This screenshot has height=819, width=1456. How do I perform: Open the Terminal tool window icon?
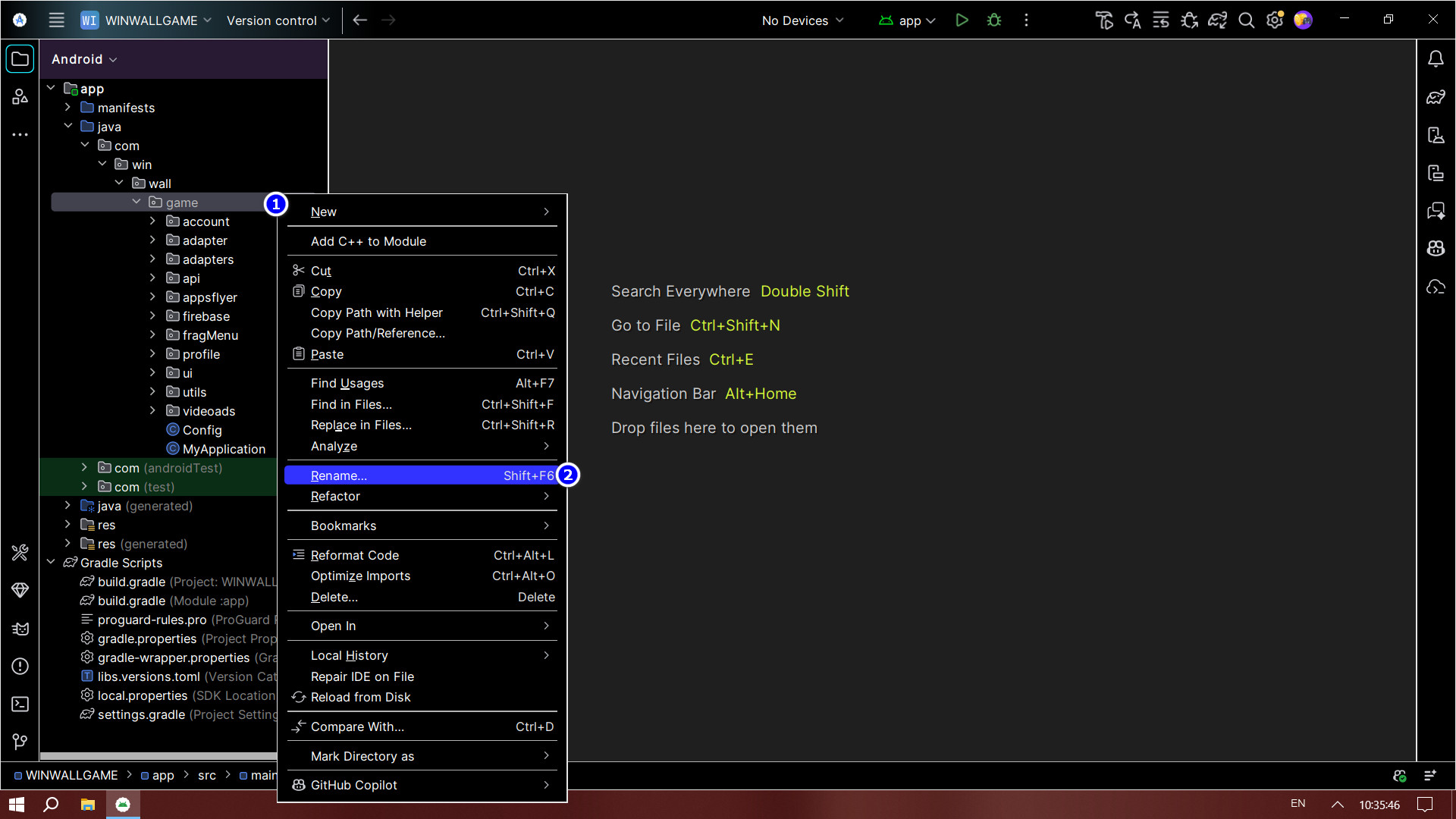pos(20,704)
